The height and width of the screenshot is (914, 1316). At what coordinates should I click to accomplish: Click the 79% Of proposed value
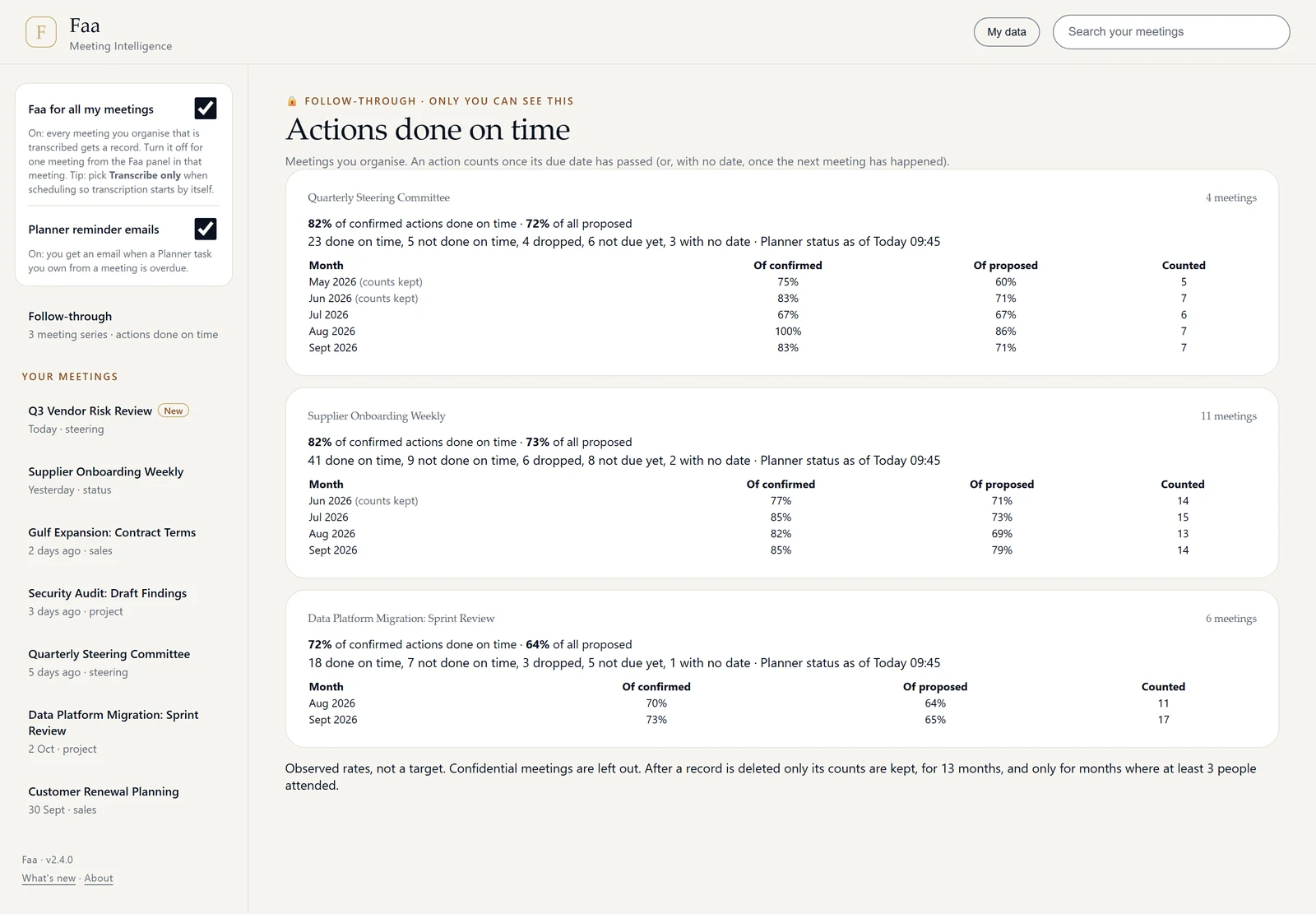pos(1002,550)
